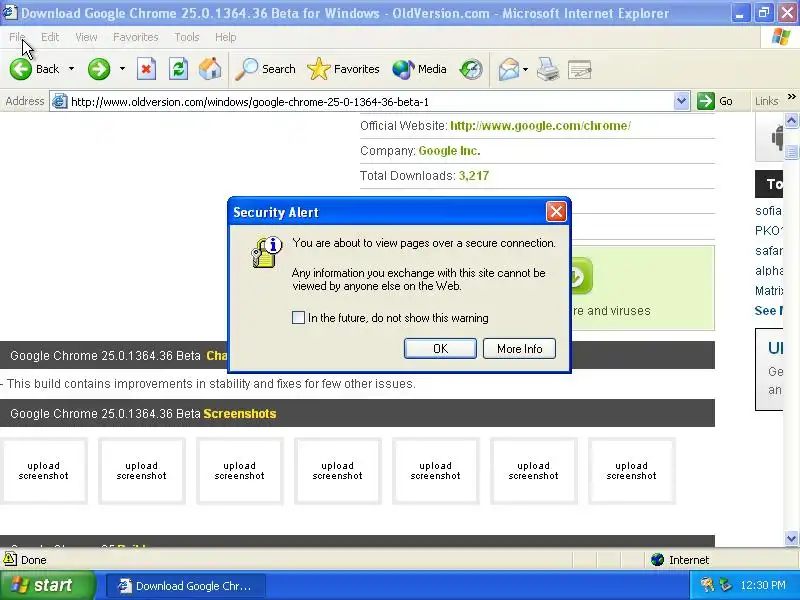Click the green Go arrow button
The image size is (800, 600).
click(x=706, y=101)
